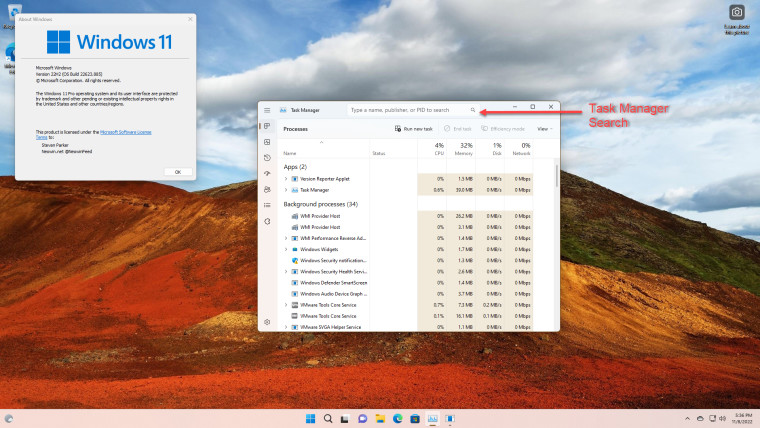Open the Users page in sidebar
Viewport: 760px width, 428px height.
pyautogui.click(x=267, y=190)
